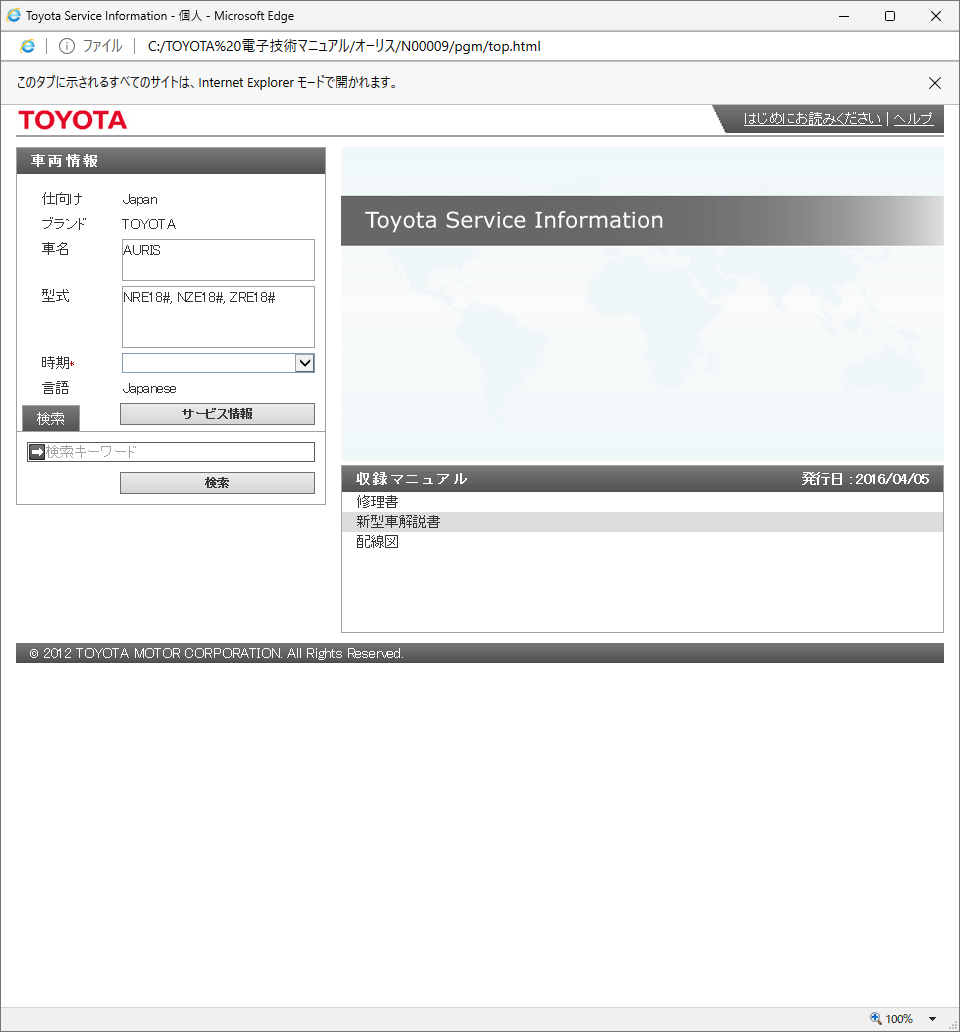
Task: Select the 検索 tab
Action: 51,419
